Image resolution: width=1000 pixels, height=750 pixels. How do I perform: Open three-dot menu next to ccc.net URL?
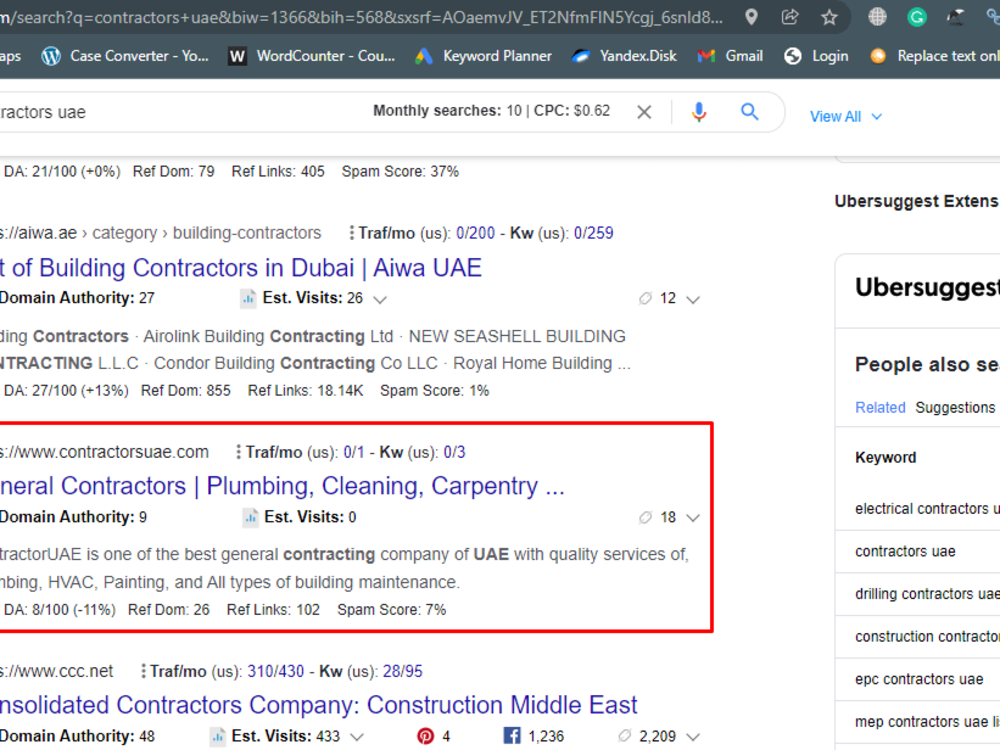click(143, 672)
